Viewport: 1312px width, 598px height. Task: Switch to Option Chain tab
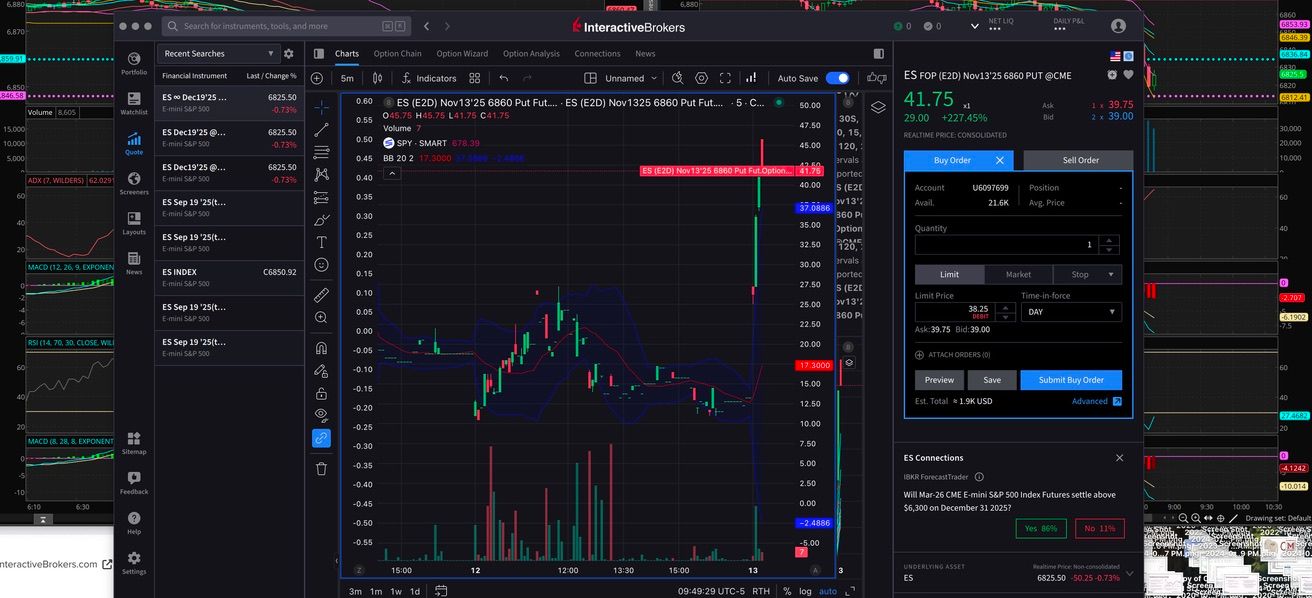pos(397,54)
